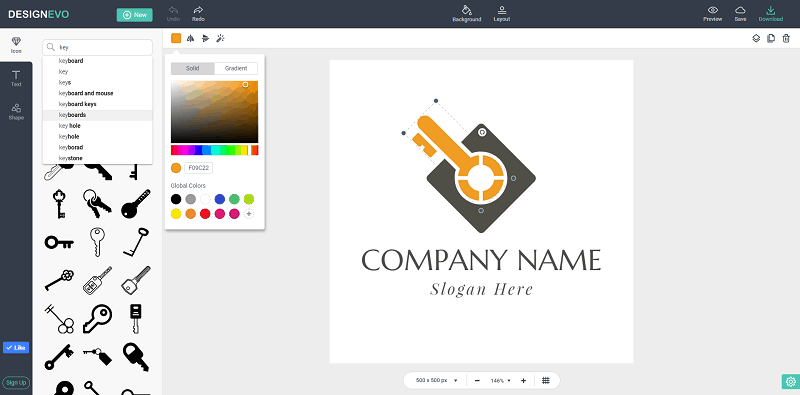
Task: Click the Save cloud icon
Action: point(740,10)
